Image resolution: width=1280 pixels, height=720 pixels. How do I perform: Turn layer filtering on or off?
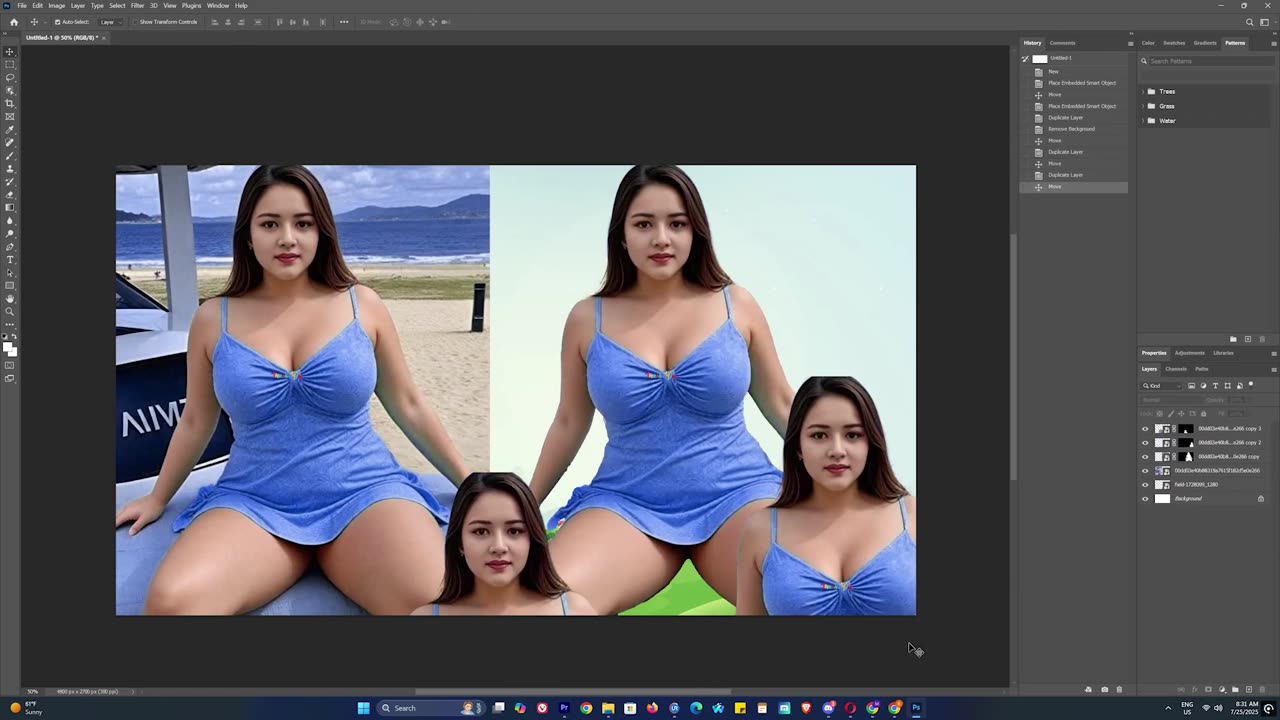(1251, 385)
